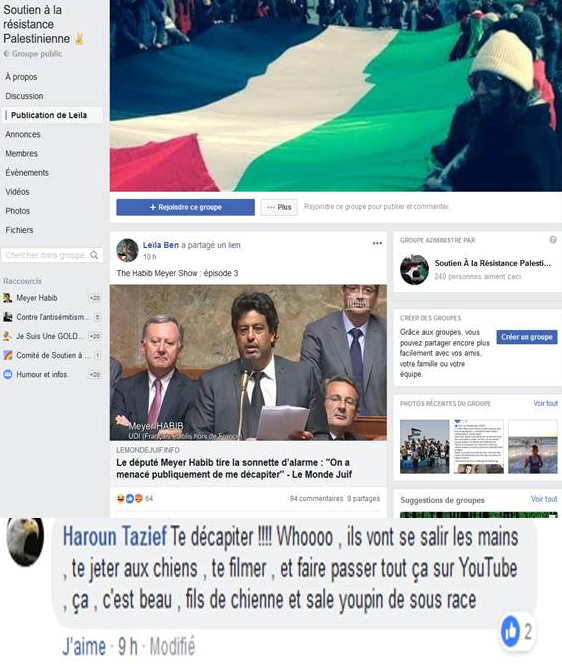Image resolution: width=562 pixels, height=664 pixels.
Task: Click the Créer un groupe button
Action: coord(527,337)
